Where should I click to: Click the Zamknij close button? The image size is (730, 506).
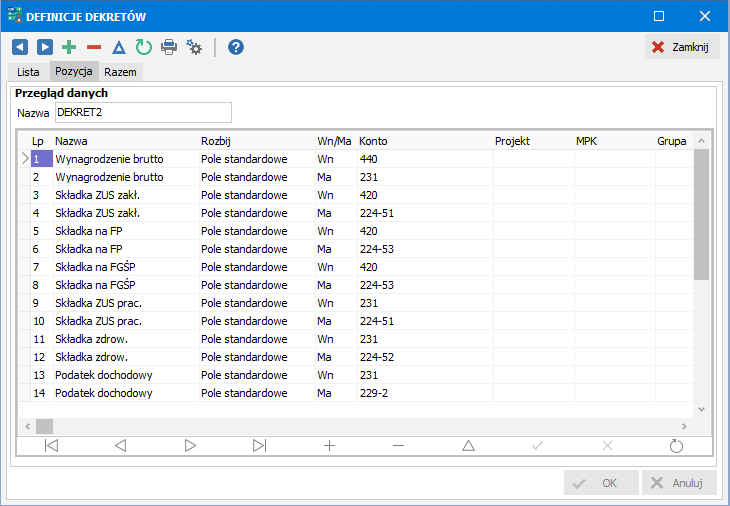click(682, 47)
